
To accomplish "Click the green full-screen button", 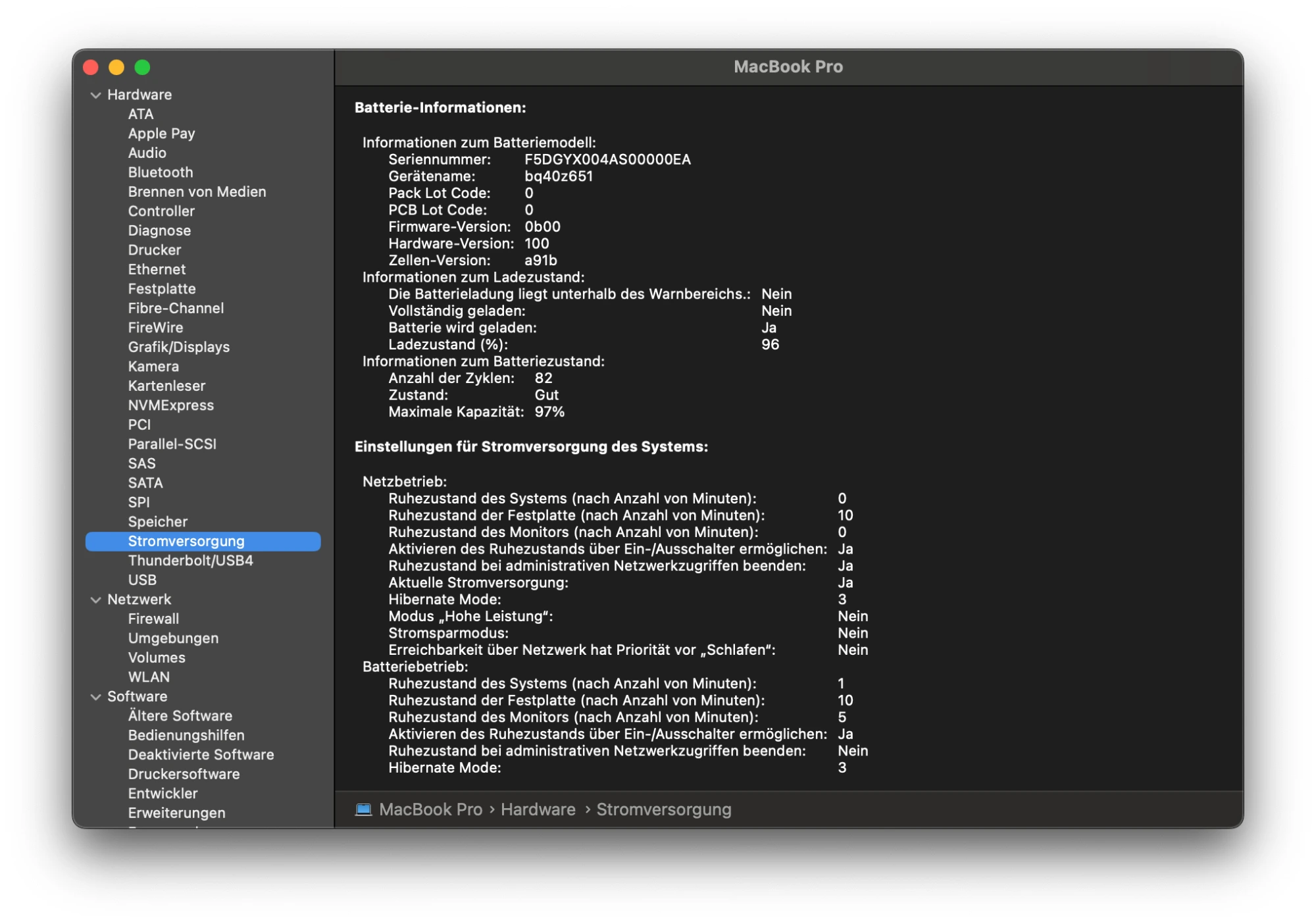I will (x=142, y=67).
